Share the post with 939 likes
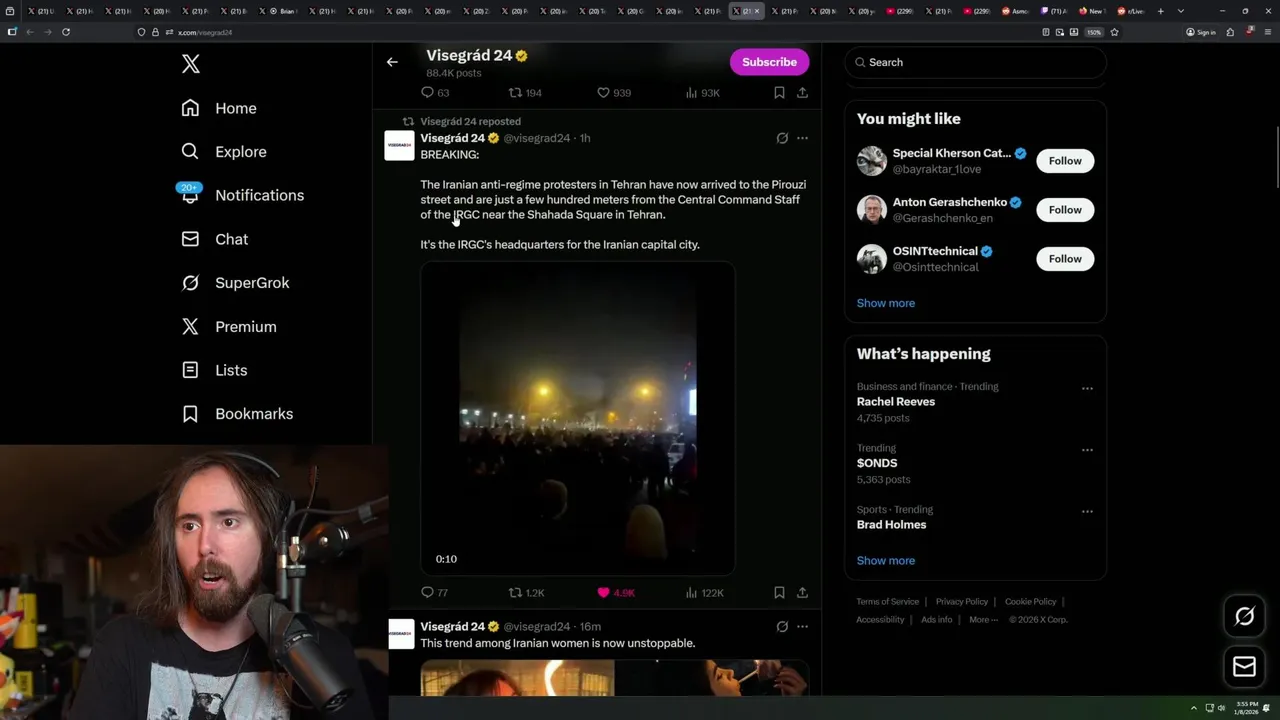The image size is (1280, 720). (x=802, y=93)
